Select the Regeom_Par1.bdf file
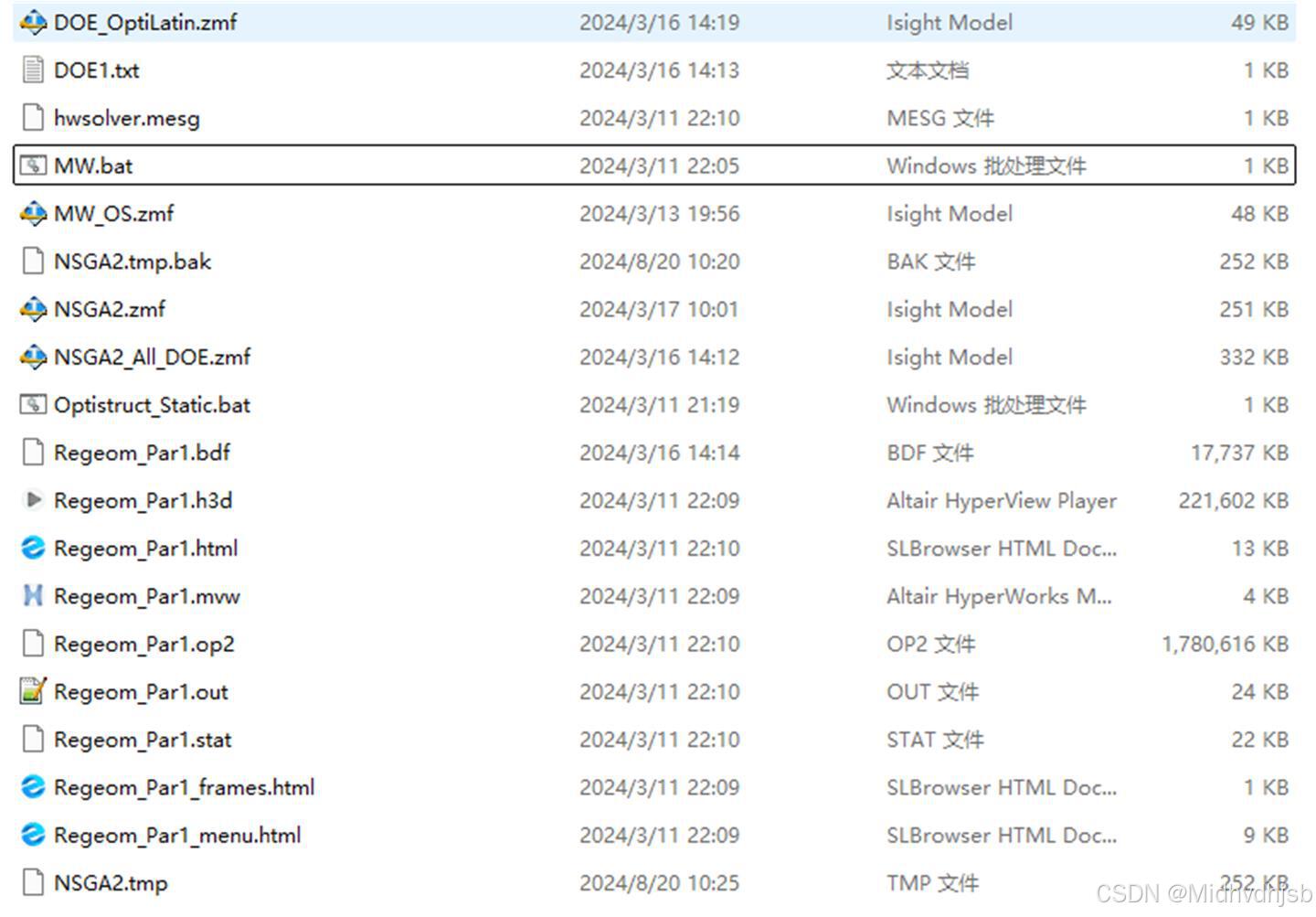Viewport: 1316px width, 917px height. coord(142,453)
